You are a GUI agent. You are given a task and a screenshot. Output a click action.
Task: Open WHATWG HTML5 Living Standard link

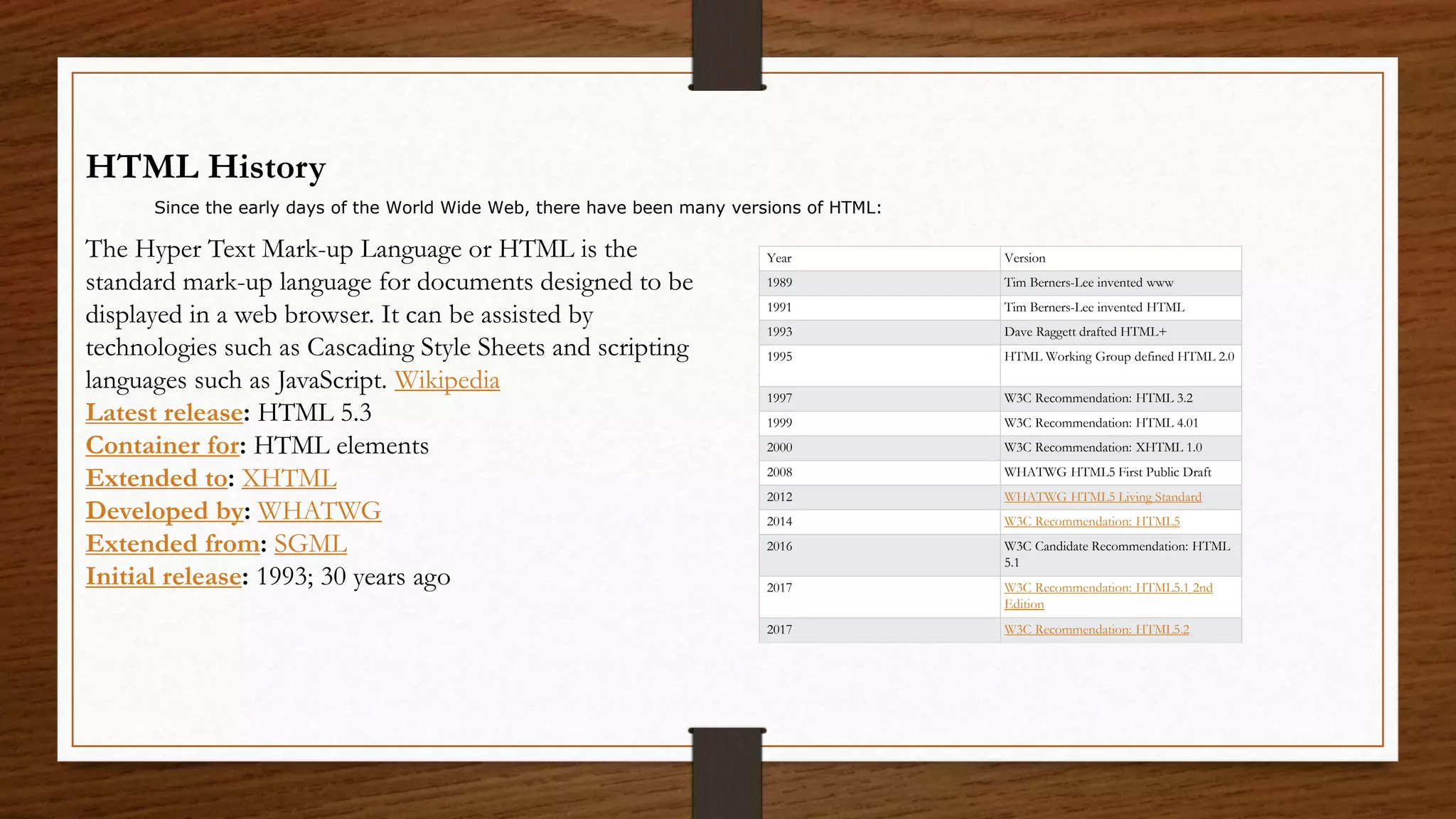[x=1103, y=497]
